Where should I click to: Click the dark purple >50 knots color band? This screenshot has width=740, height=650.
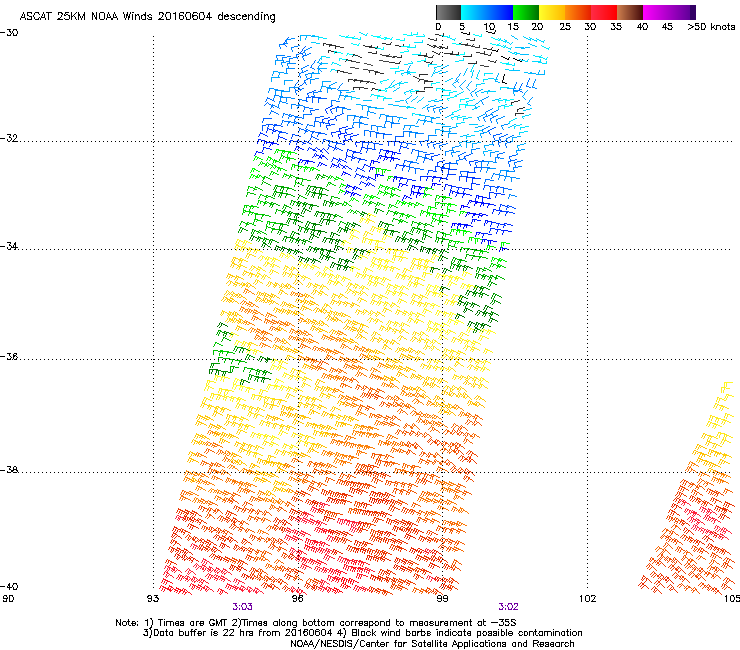pyautogui.click(x=692, y=12)
